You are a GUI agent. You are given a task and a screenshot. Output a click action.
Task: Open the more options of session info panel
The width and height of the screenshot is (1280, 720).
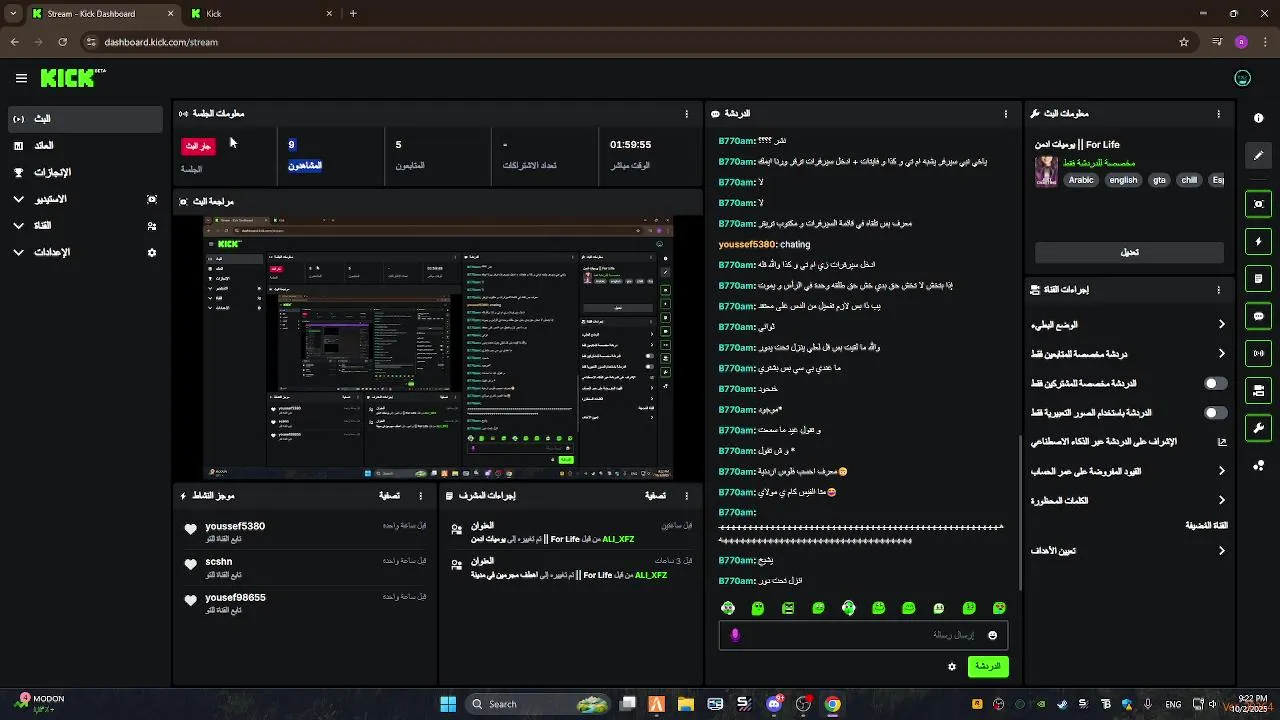coord(686,114)
